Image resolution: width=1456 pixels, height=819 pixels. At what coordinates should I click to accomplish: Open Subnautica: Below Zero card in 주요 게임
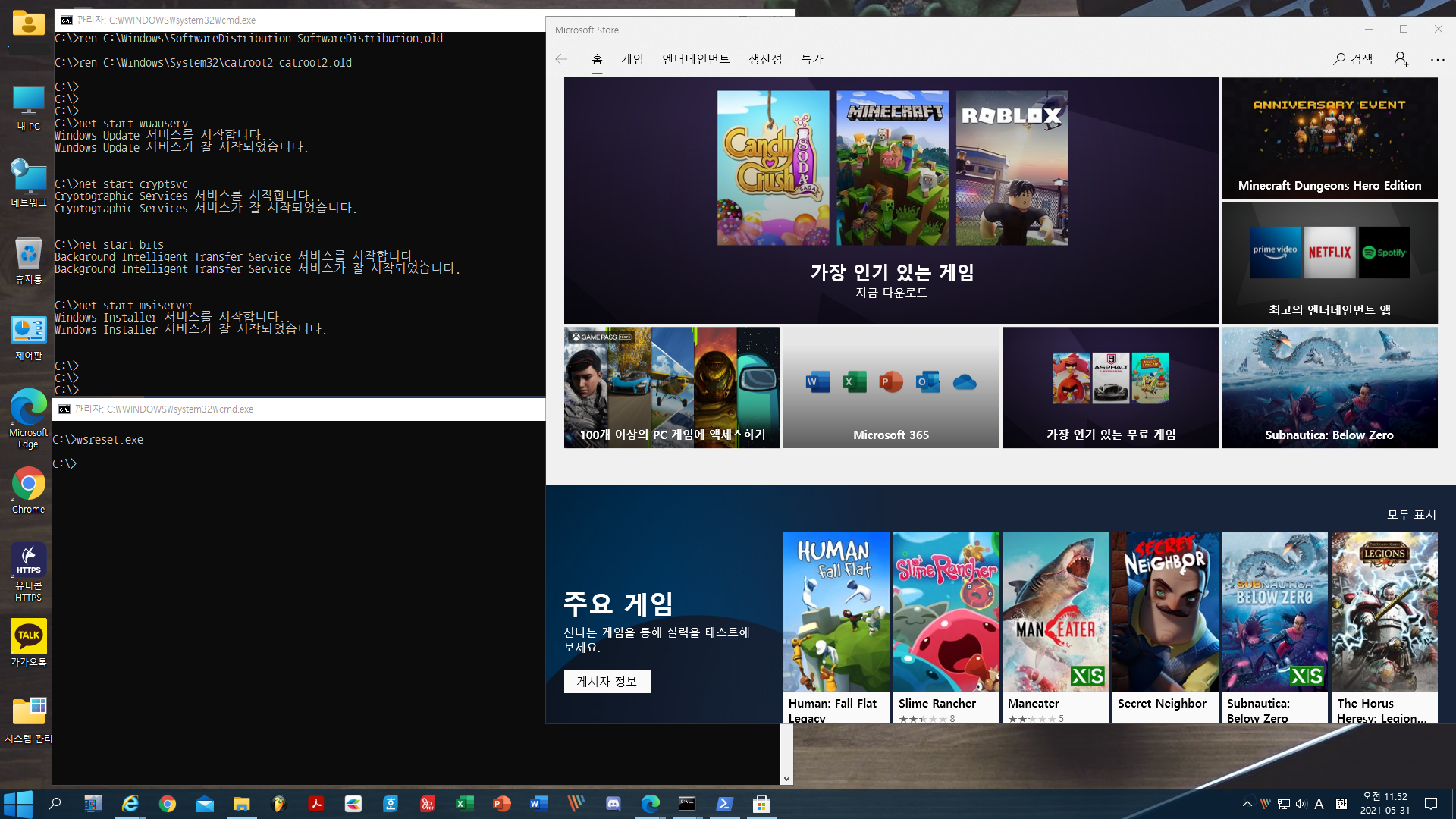(x=1275, y=628)
